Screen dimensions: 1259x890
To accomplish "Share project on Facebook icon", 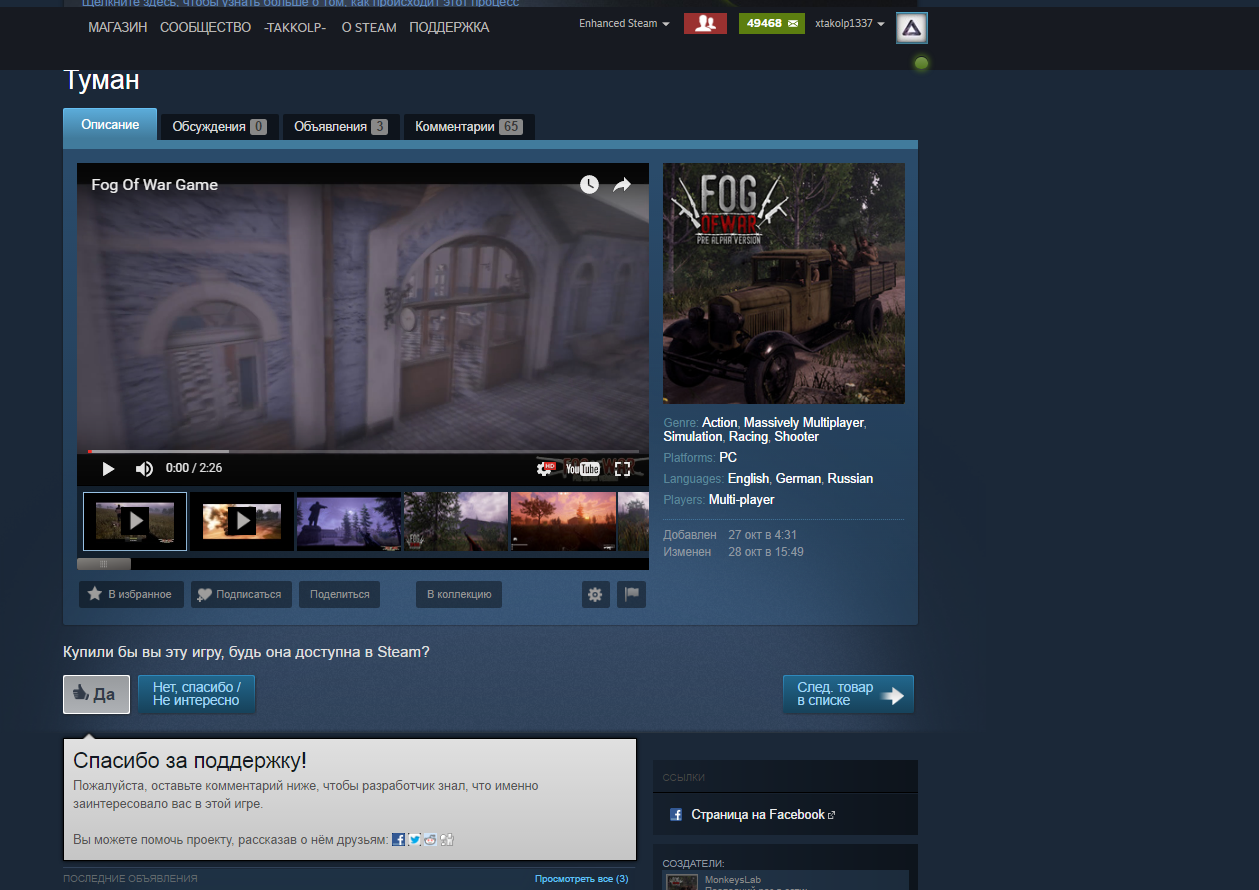I will [x=398, y=839].
